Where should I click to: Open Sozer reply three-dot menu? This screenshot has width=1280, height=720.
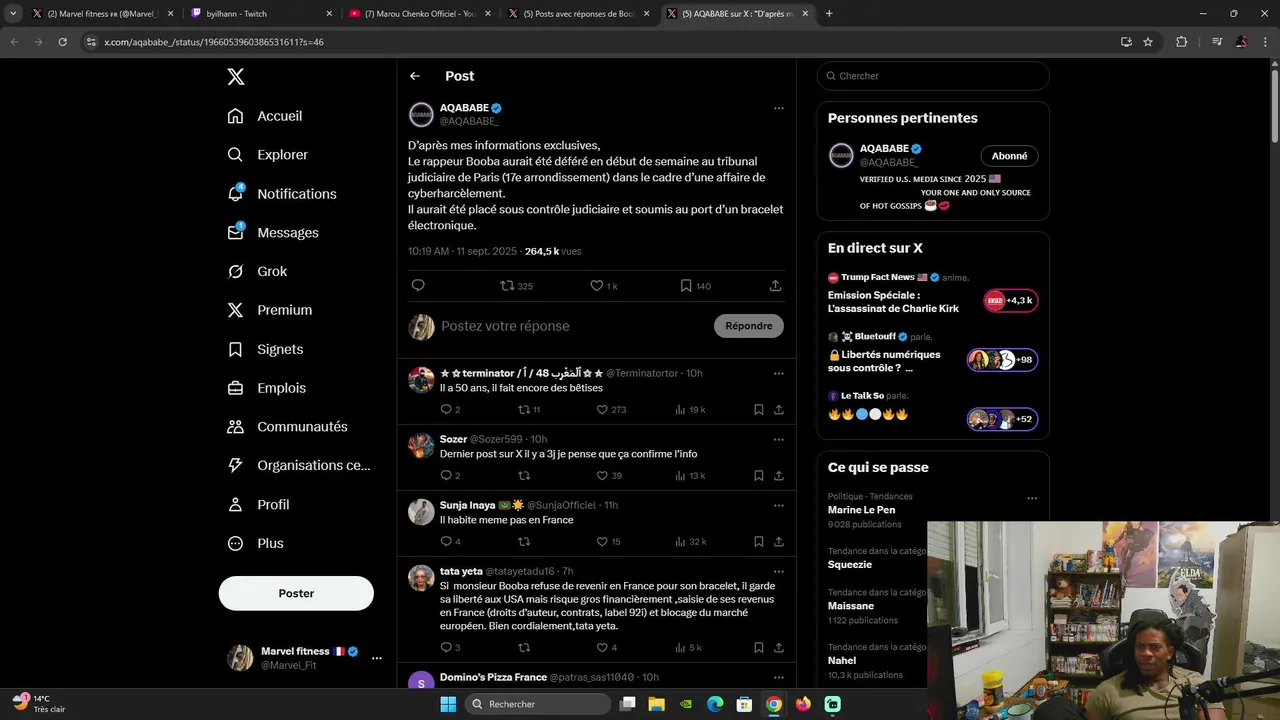(778, 439)
